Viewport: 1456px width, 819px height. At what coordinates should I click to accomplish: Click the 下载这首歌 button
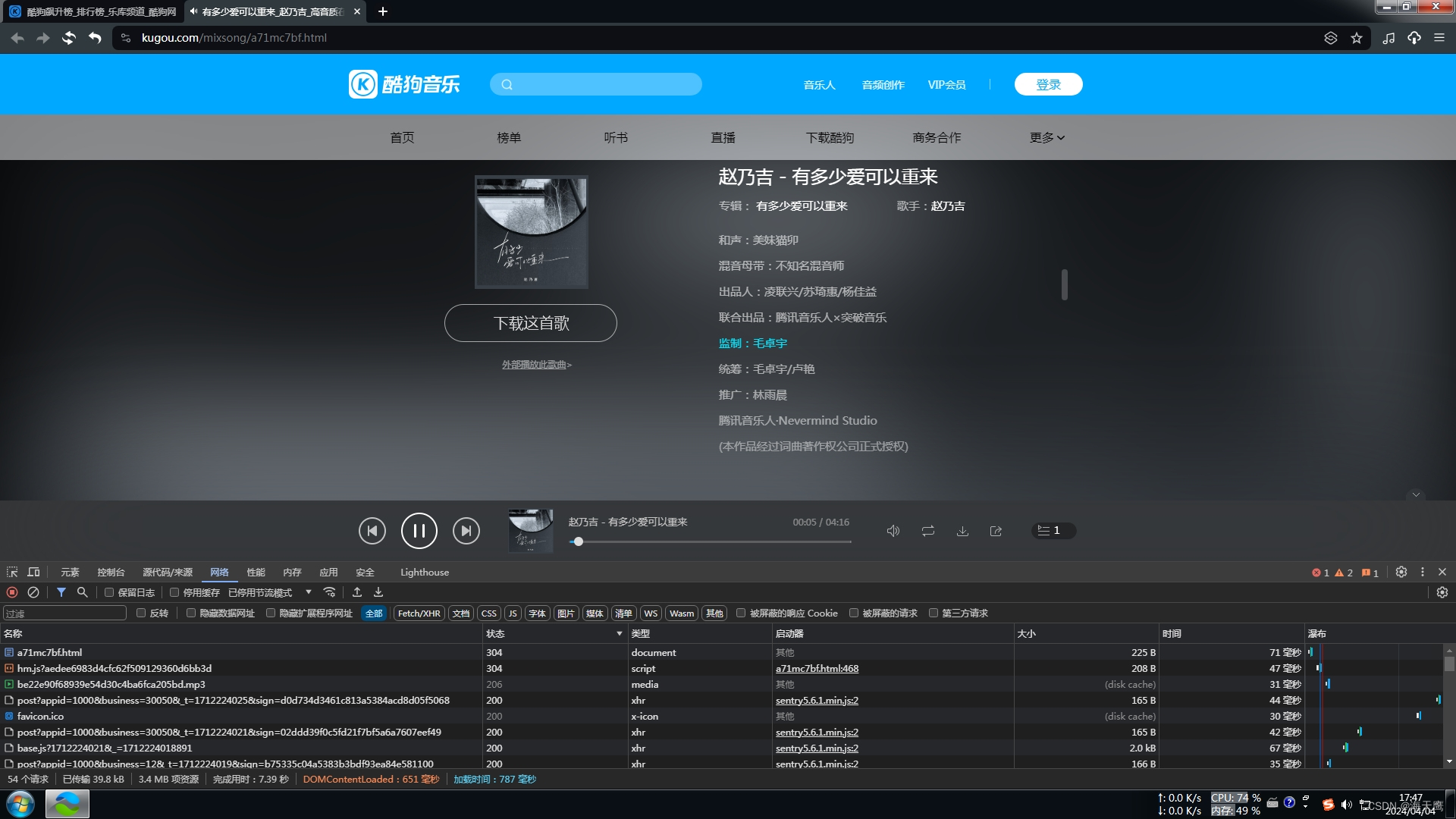click(530, 323)
